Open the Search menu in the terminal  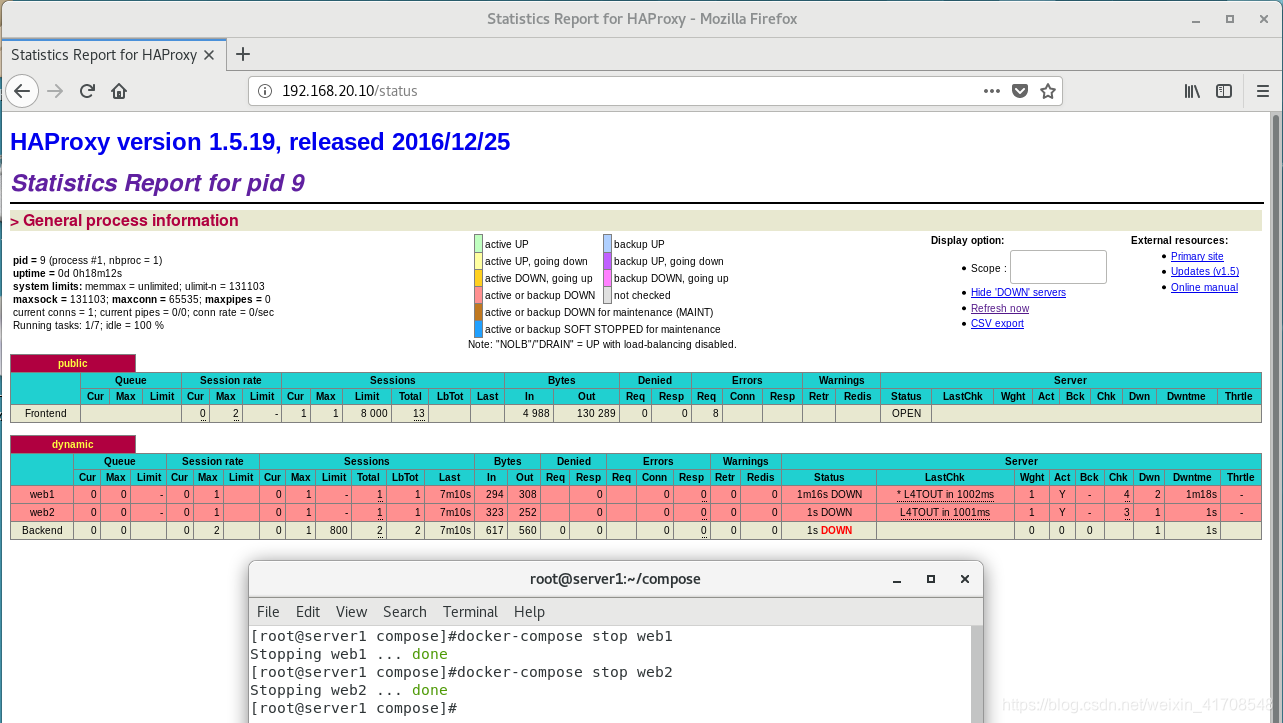pyautogui.click(x=404, y=611)
